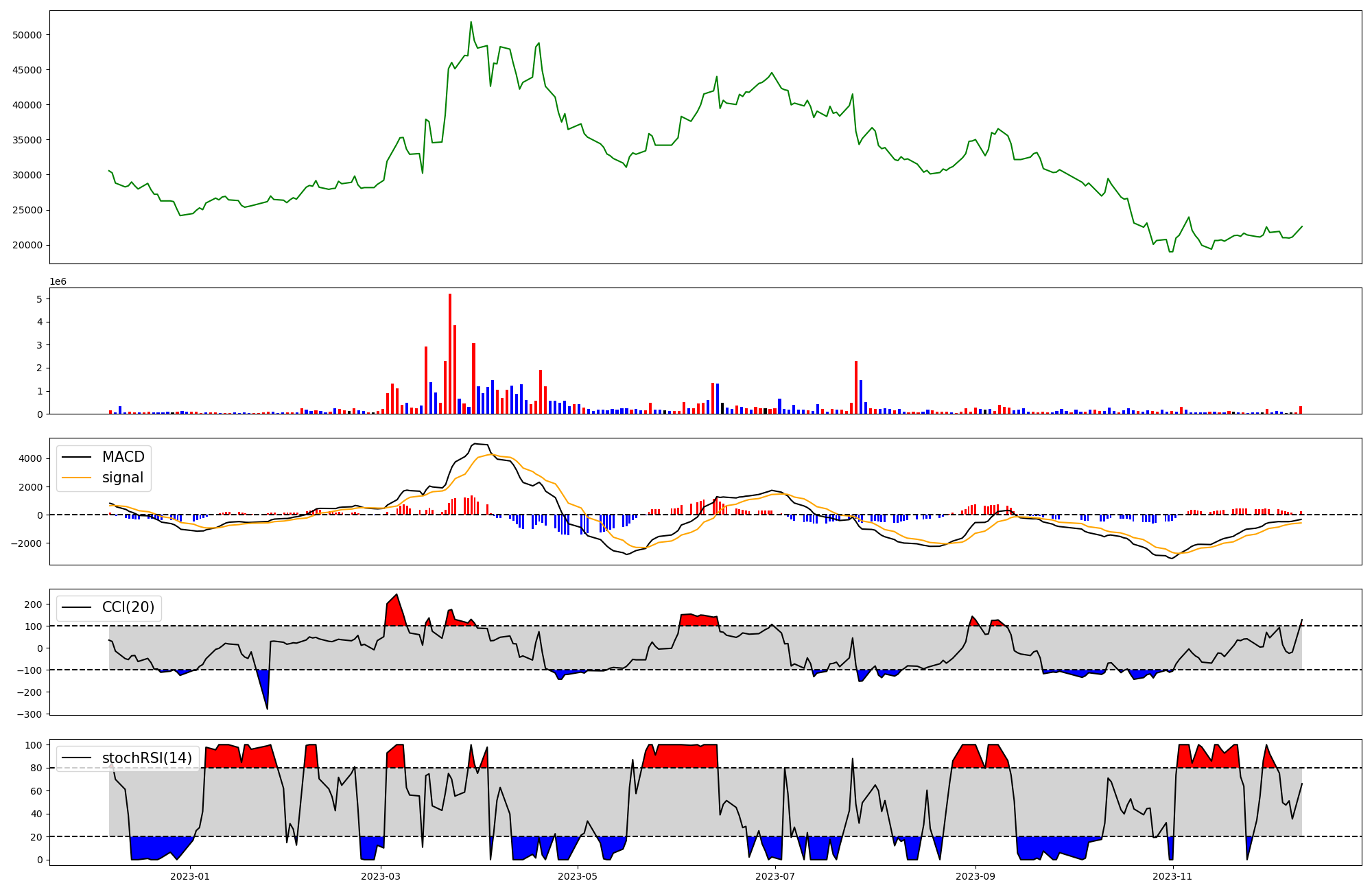
Task: Click the stochRSI(14) legend label
Action: (x=147, y=758)
